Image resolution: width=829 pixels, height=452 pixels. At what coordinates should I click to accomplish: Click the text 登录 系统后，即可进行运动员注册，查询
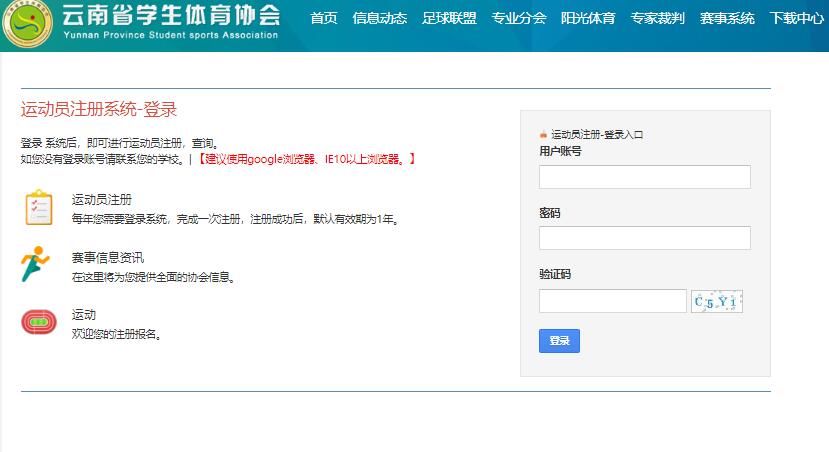point(119,143)
